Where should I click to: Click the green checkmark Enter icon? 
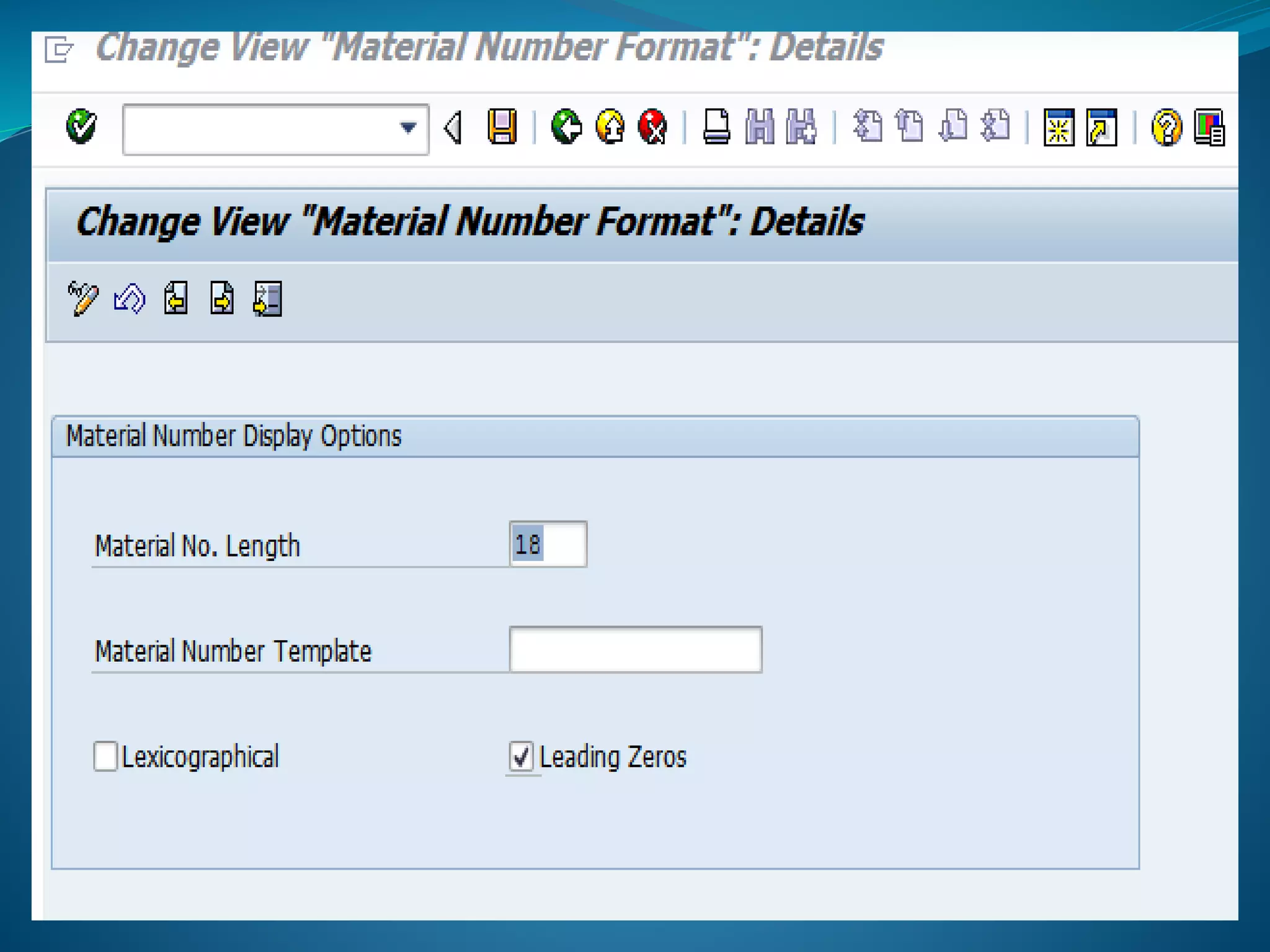81,127
